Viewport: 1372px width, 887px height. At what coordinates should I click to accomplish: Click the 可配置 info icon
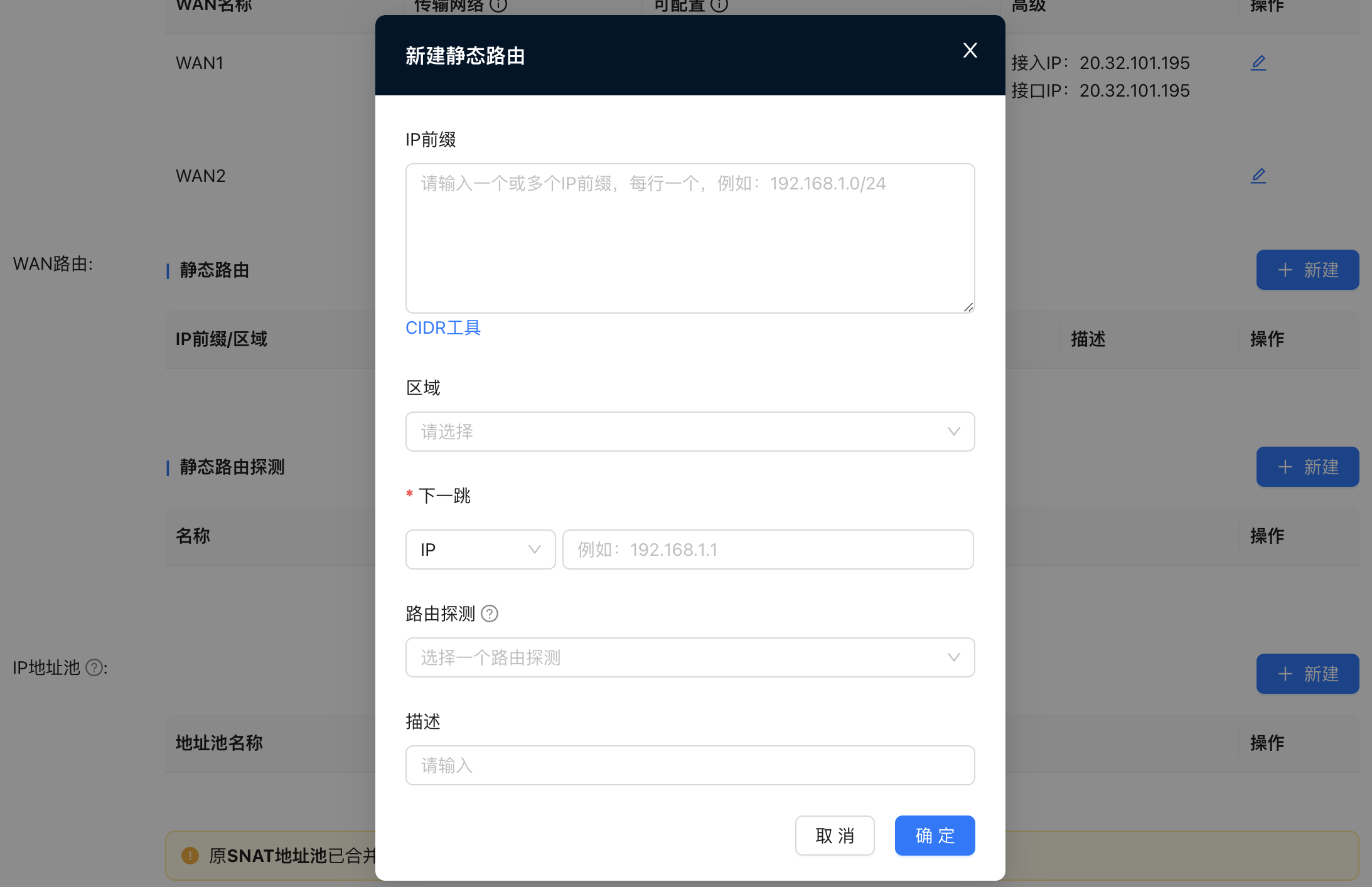(x=719, y=5)
